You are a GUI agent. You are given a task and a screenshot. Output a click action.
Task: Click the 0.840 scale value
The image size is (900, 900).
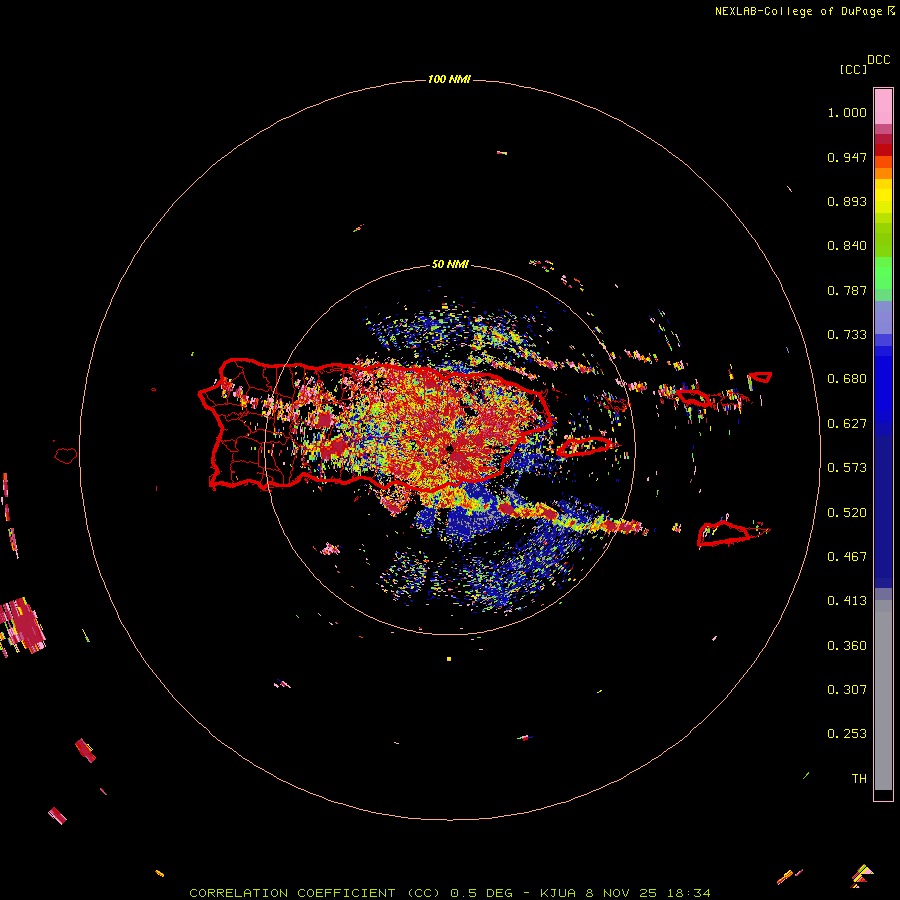pyautogui.click(x=847, y=246)
